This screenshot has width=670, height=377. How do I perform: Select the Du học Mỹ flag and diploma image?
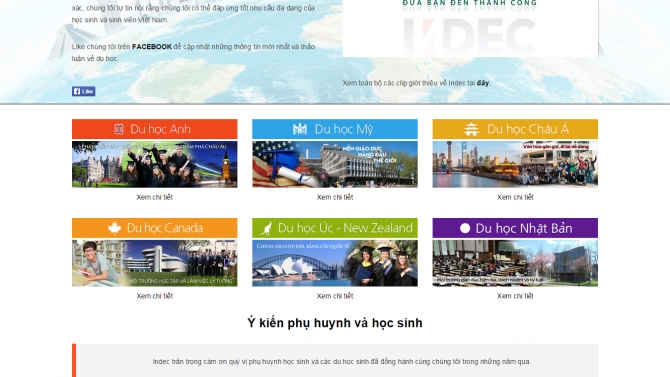(335, 164)
